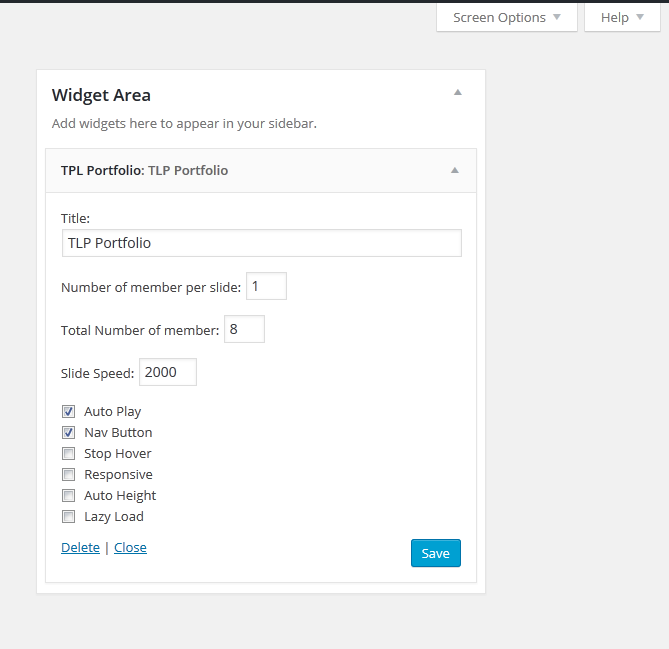
Task: Click the TPL Portfolio widget title bar
Action: [x=250, y=170]
